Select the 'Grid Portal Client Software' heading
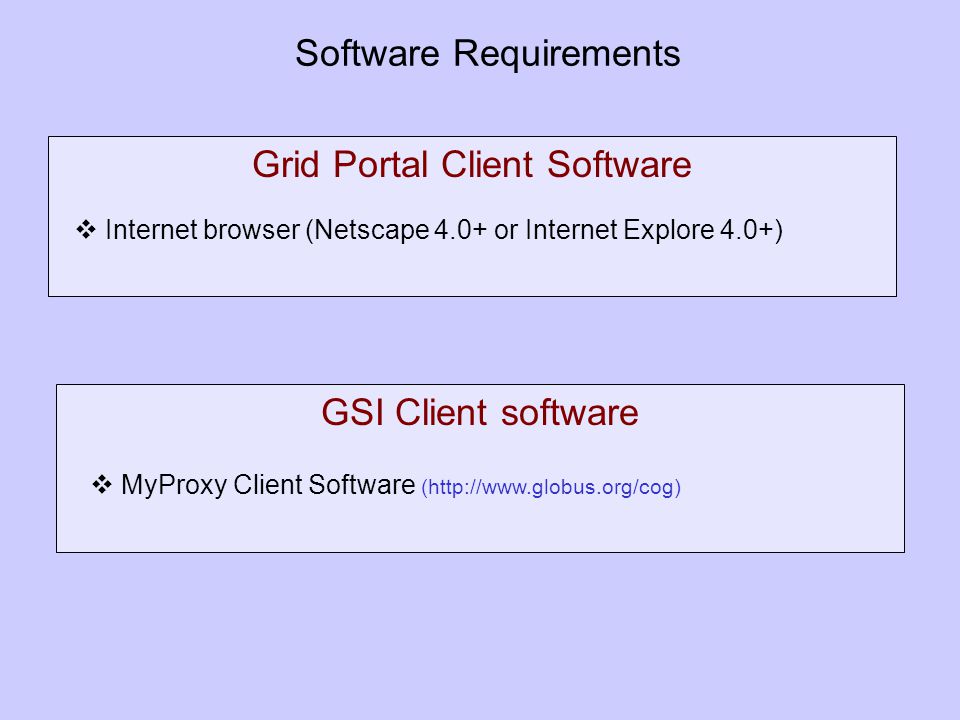 (471, 165)
